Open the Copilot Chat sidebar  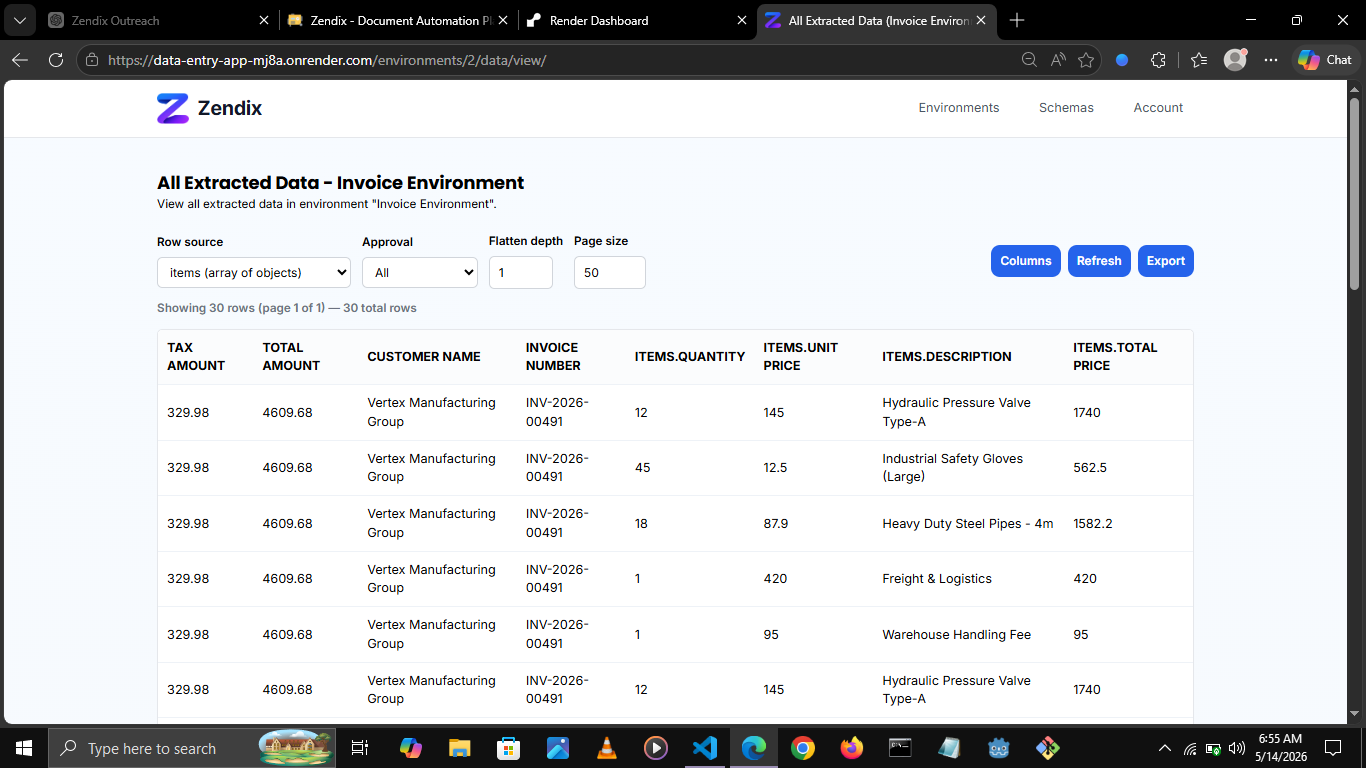pos(1325,60)
